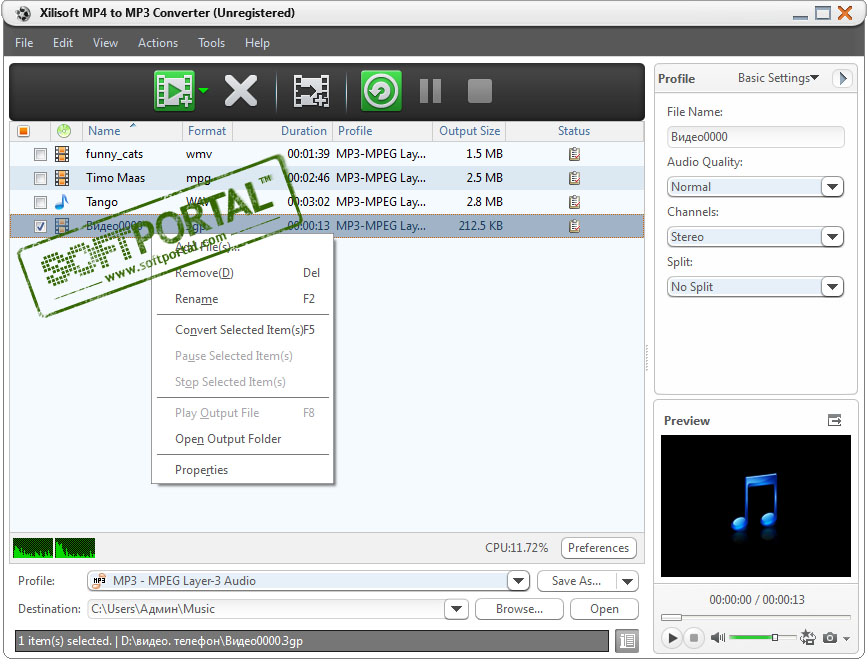Click the Pause toolbar icon
This screenshot has width=868, height=664.
(430, 91)
